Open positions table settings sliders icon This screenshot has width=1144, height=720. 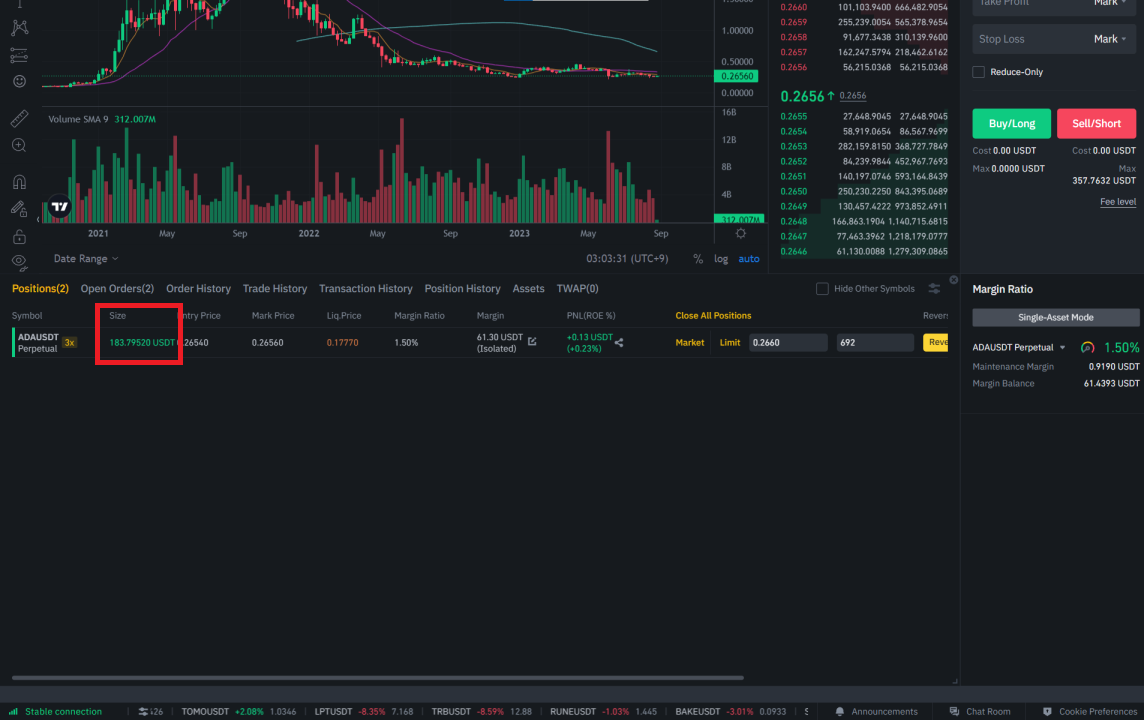[x=934, y=289]
